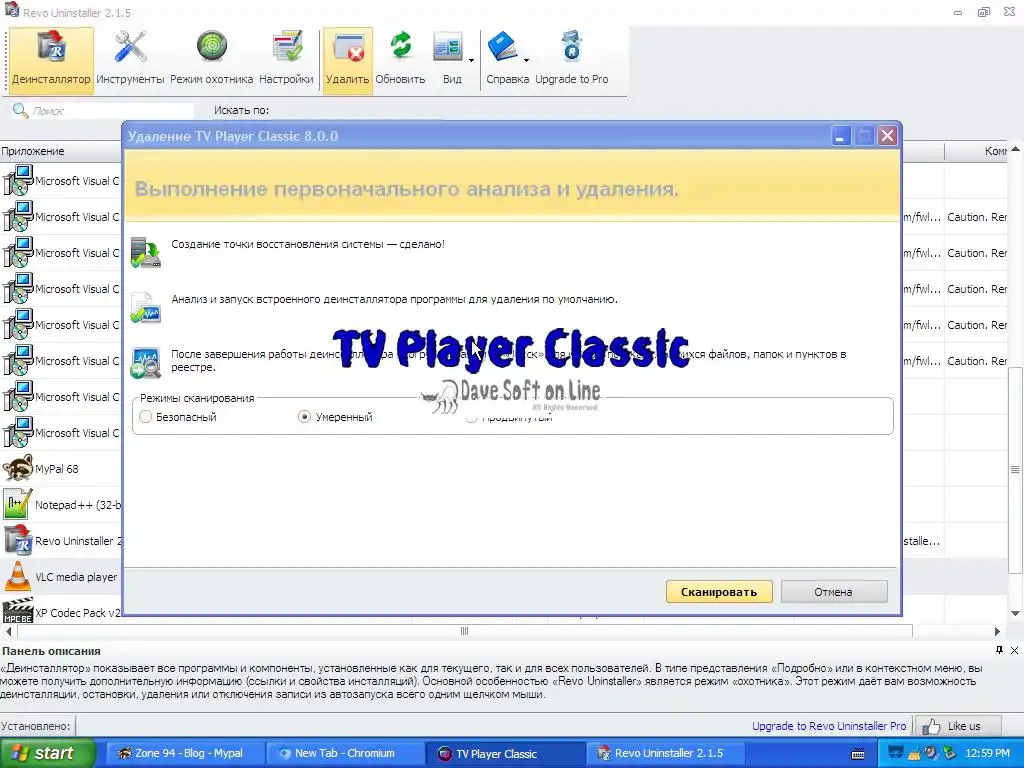The width and height of the screenshot is (1024, 768).
Task: Click horizontal scrollbar left arrow
Action: (x=8, y=632)
